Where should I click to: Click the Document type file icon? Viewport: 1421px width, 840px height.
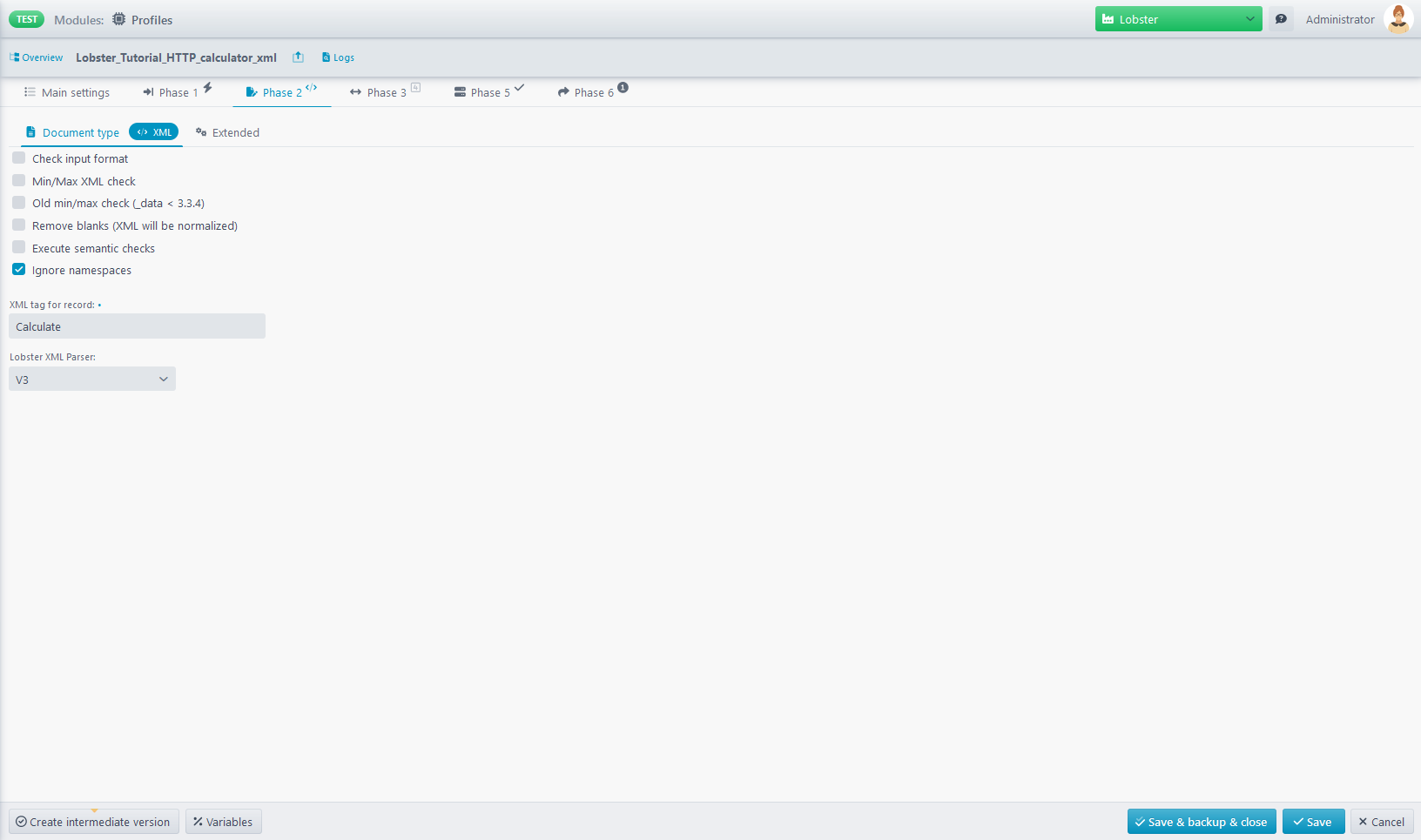point(30,132)
